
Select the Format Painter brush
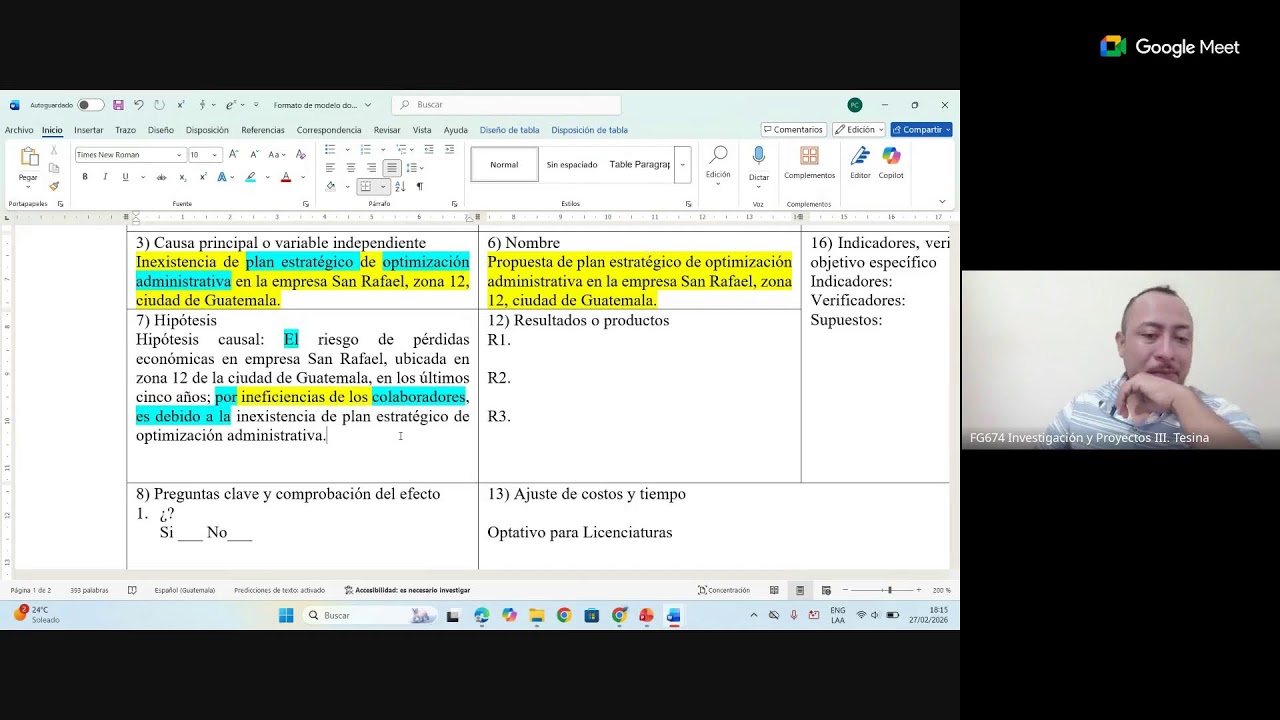pyautogui.click(x=54, y=186)
